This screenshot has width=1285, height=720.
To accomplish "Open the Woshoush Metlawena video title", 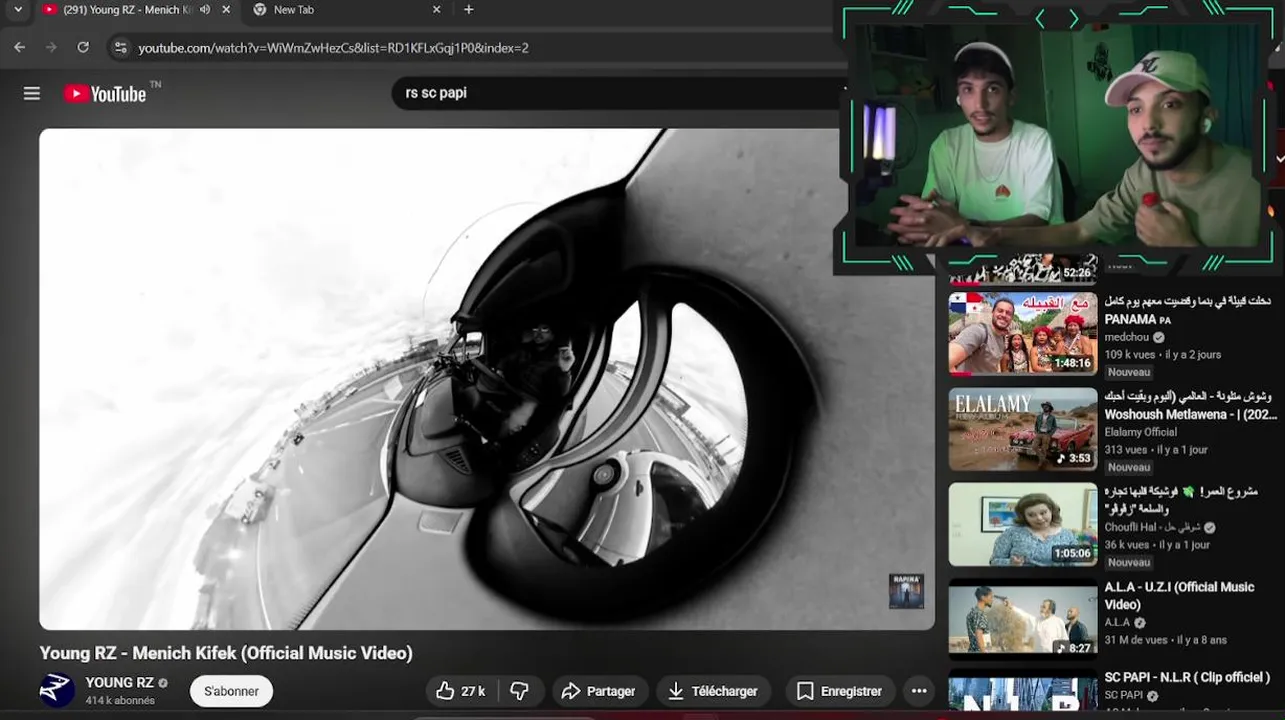I will [x=1190, y=405].
